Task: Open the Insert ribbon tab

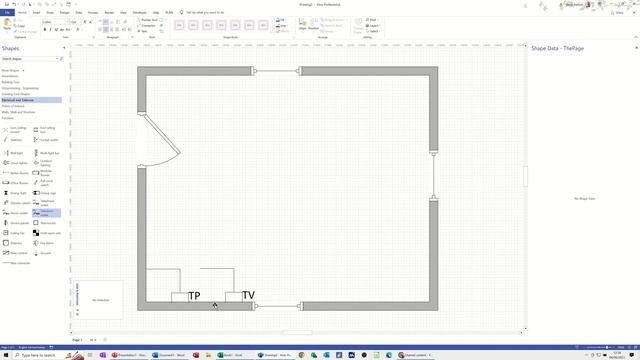Action: [36, 13]
